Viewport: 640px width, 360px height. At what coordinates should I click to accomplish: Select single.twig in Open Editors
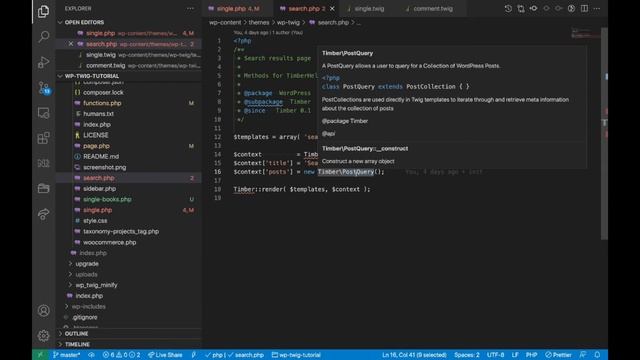pos(129,55)
